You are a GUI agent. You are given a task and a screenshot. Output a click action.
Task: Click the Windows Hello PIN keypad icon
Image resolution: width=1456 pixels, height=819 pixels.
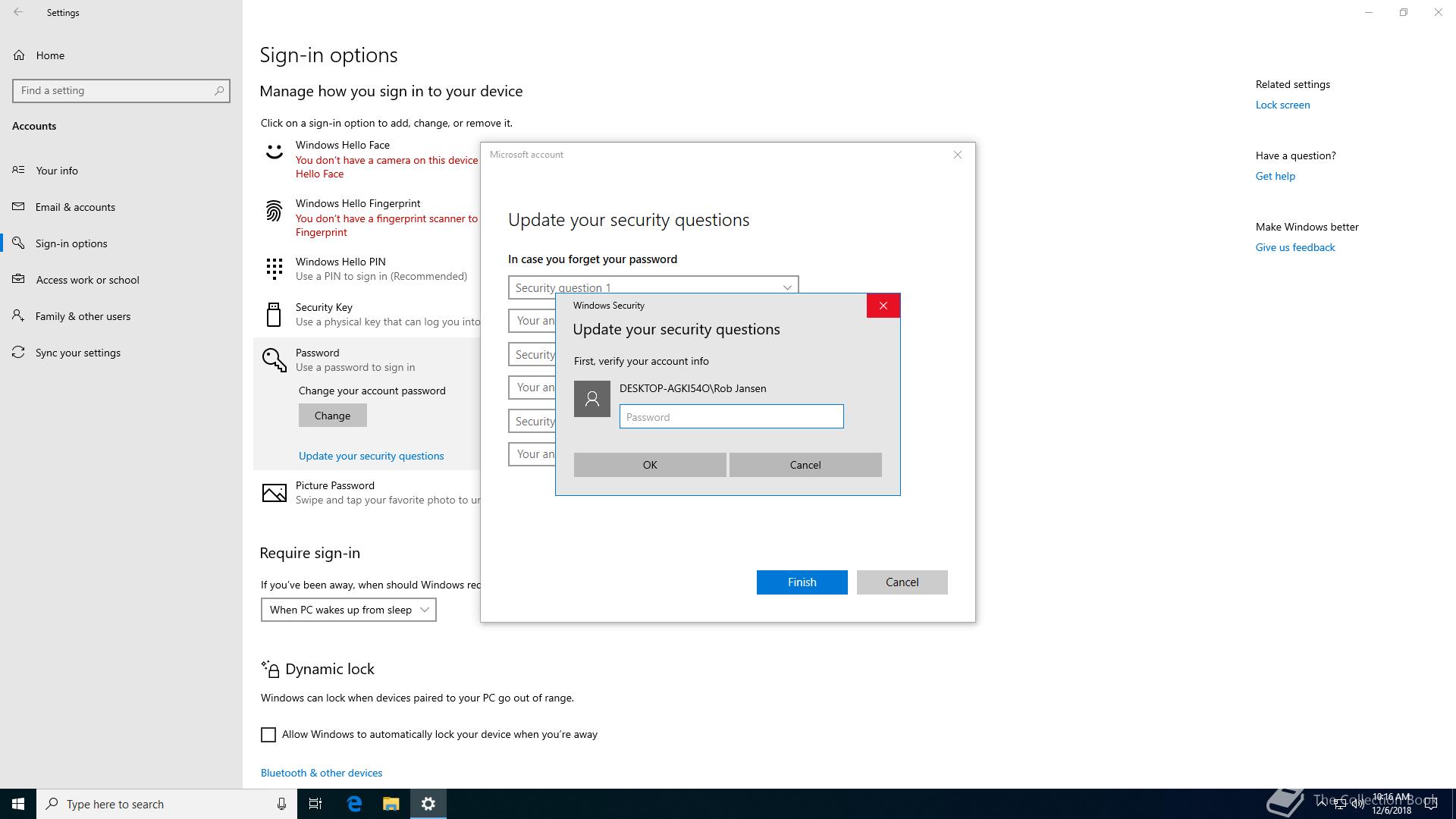tap(274, 268)
